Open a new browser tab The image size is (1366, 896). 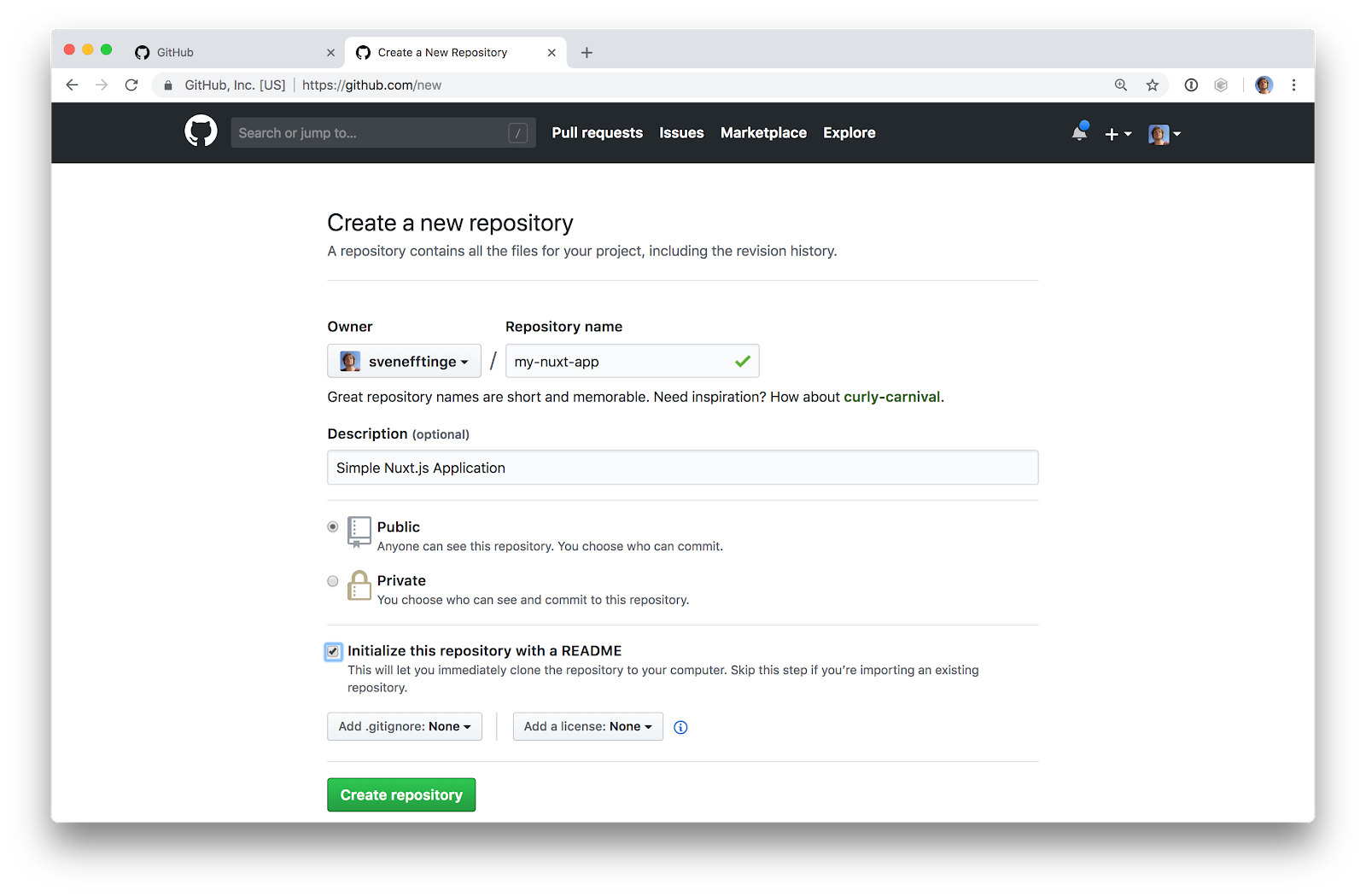coord(587,53)
